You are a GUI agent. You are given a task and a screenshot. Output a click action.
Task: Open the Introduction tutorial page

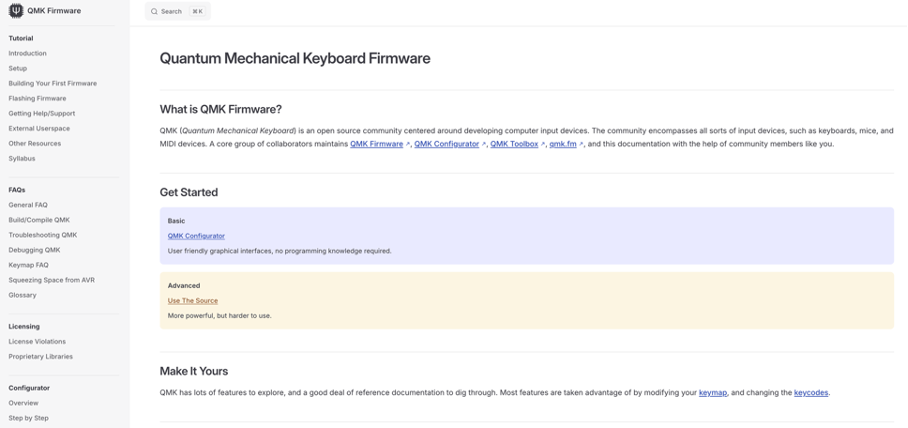(x=27, y=53)
